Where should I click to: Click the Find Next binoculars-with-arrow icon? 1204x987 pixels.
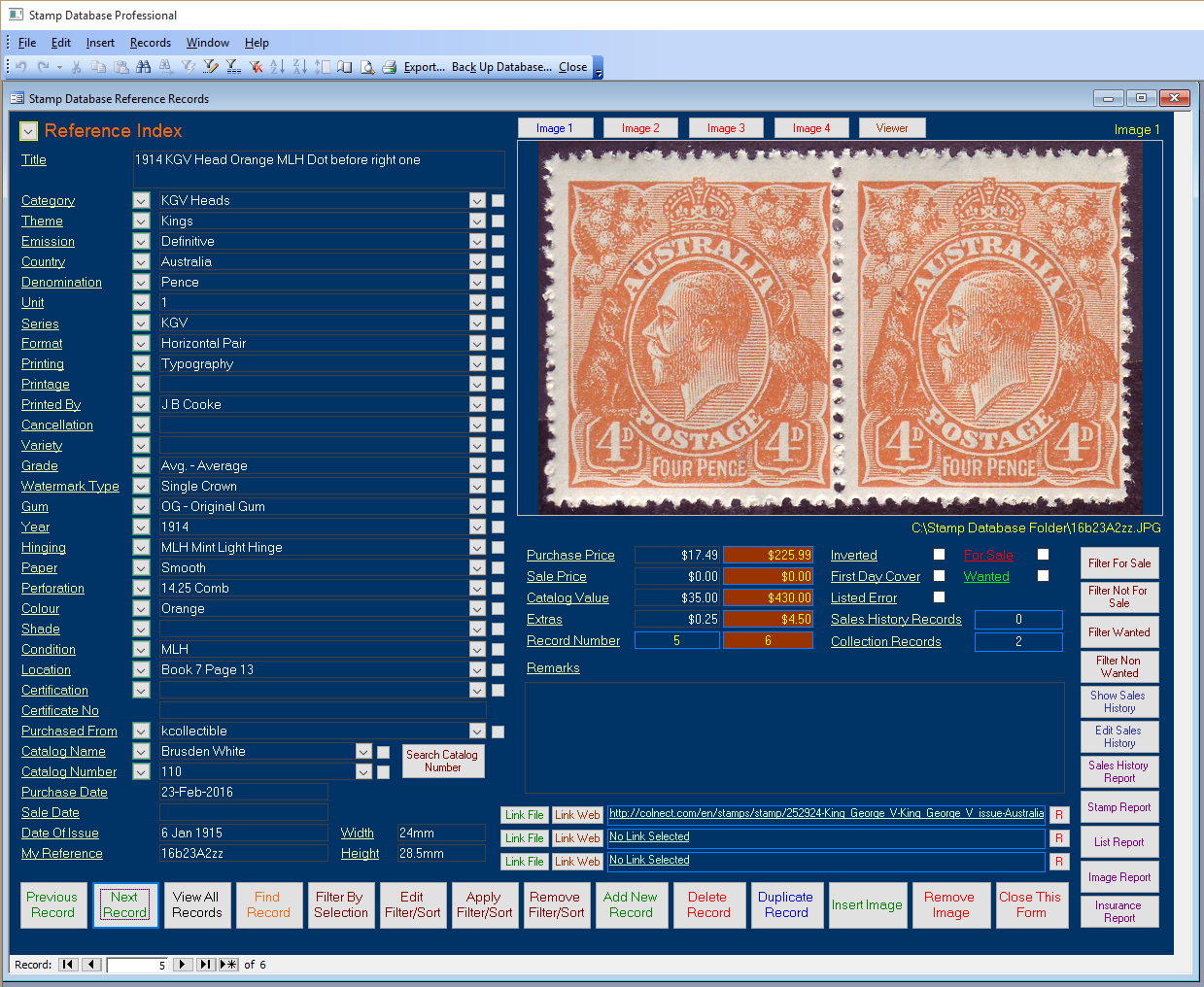pyautogui.click(x=166, y=67)
